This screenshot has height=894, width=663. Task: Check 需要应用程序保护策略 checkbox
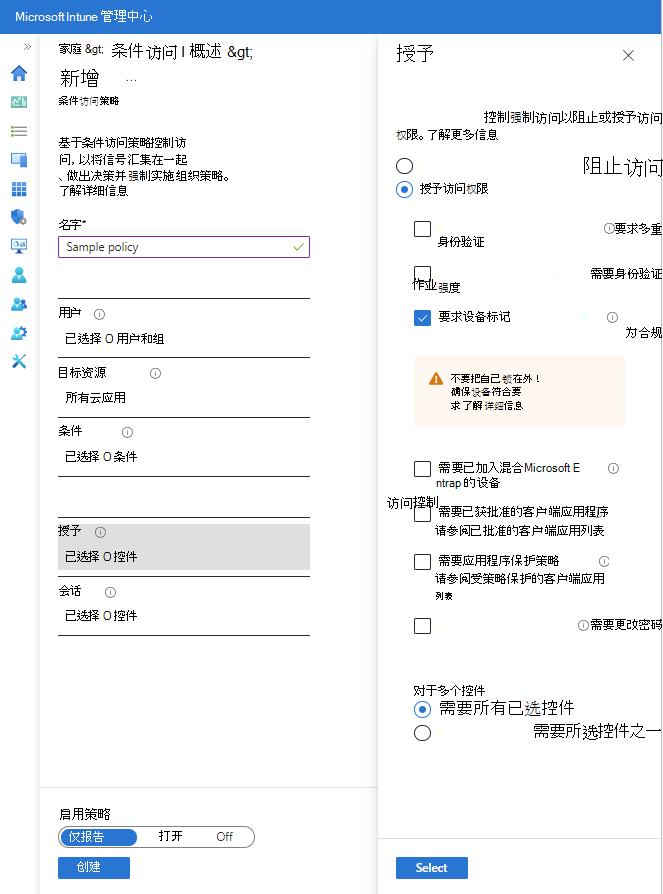pyautogui.click(x=422, y=562)
